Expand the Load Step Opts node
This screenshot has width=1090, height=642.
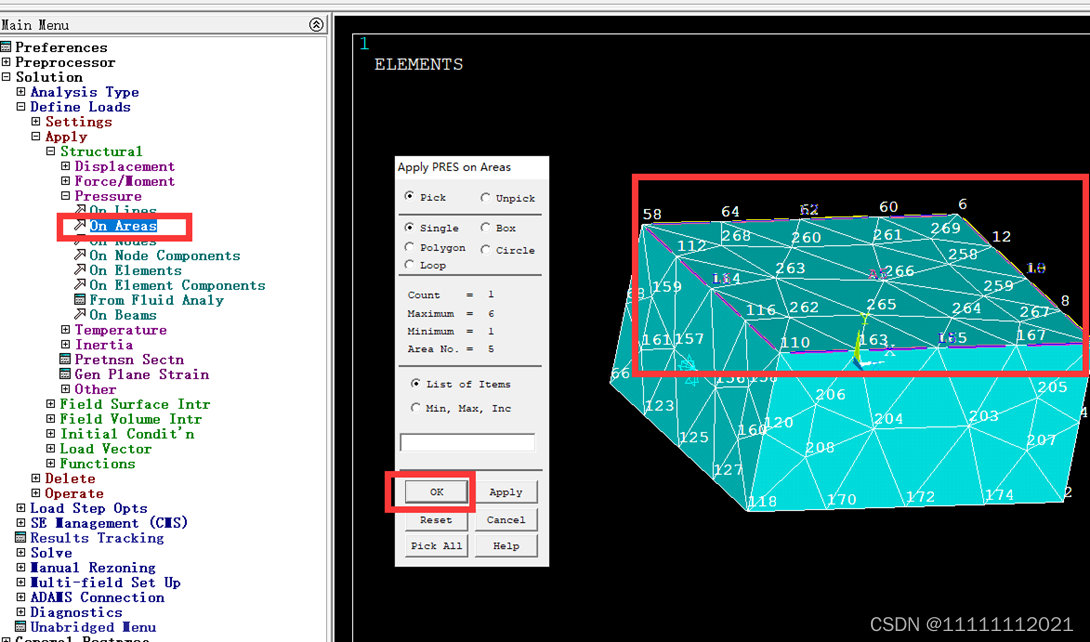pos(21,508)
